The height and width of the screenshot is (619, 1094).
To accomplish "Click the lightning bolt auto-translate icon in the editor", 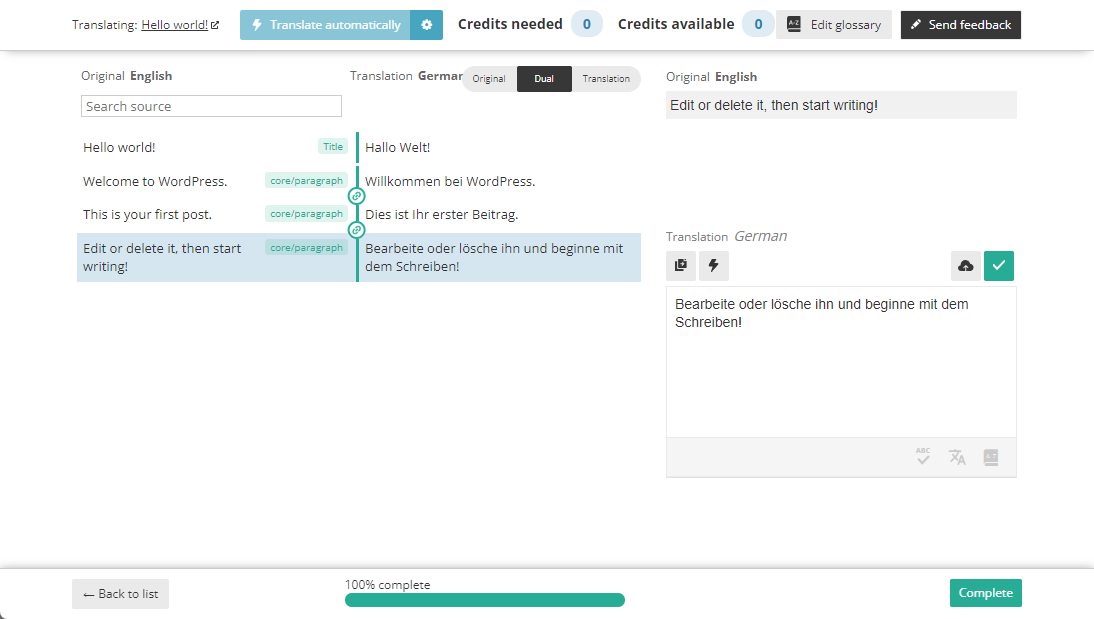I will tap(714, 265).
